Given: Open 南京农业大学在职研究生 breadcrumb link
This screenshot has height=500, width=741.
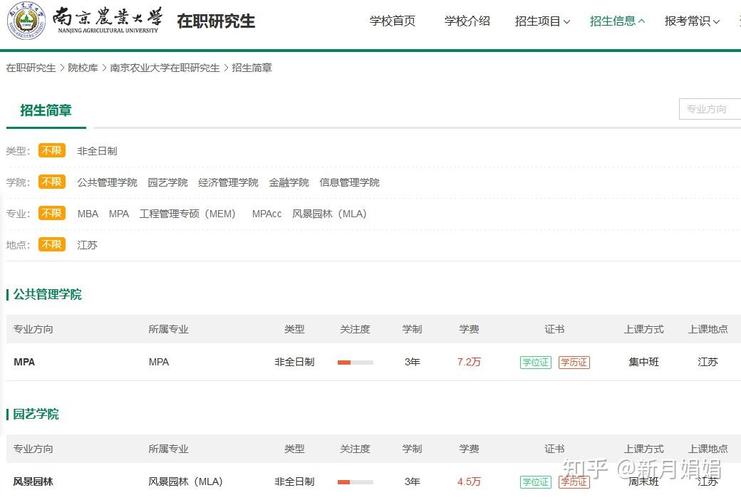Looking at the screenshot, I should pos(165,68).
